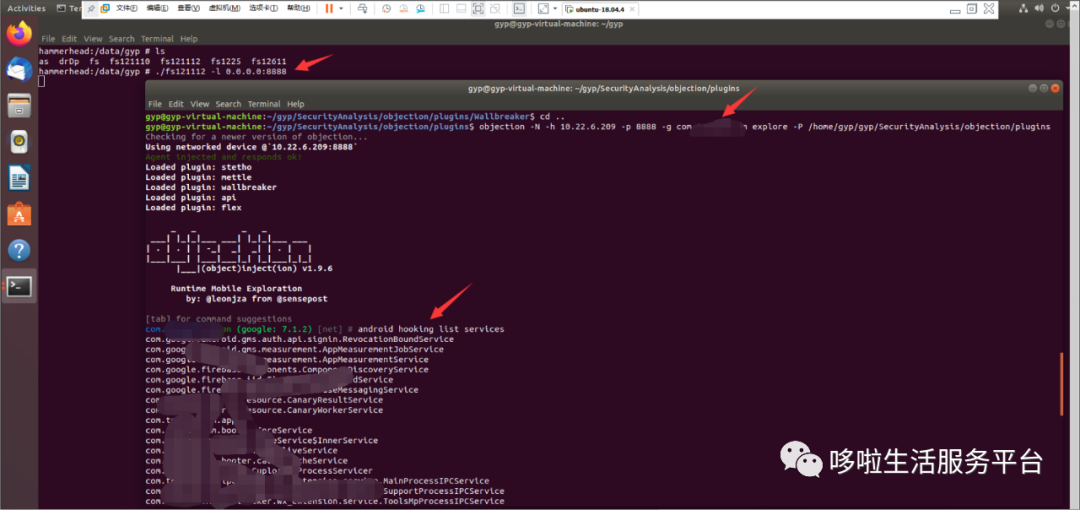Click the stretch guest display icon
This screenshot has height=510, width=1080.
coord(543,9)
